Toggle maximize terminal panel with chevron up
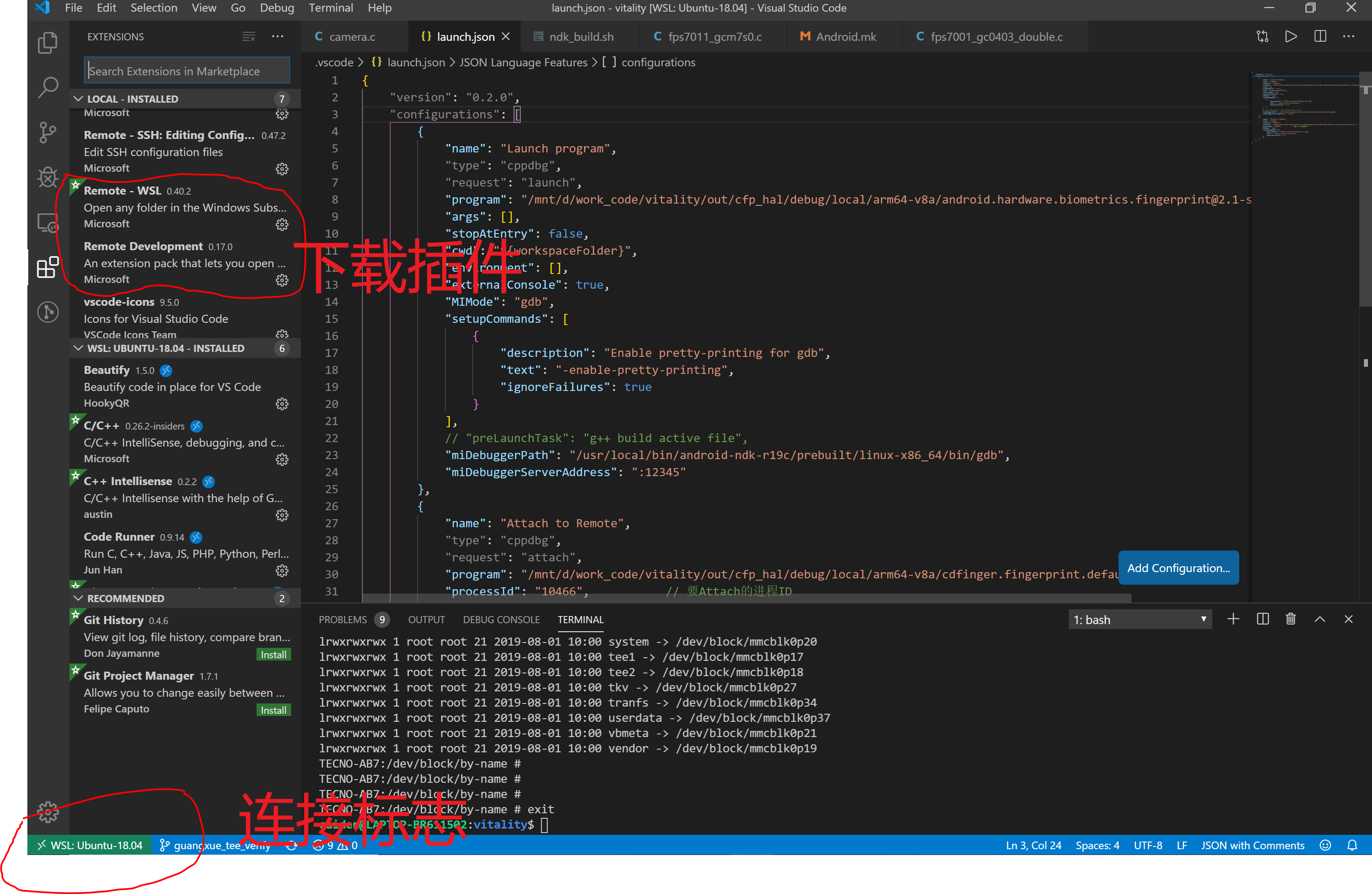1372x894 pixels. tap(1319, 619)
